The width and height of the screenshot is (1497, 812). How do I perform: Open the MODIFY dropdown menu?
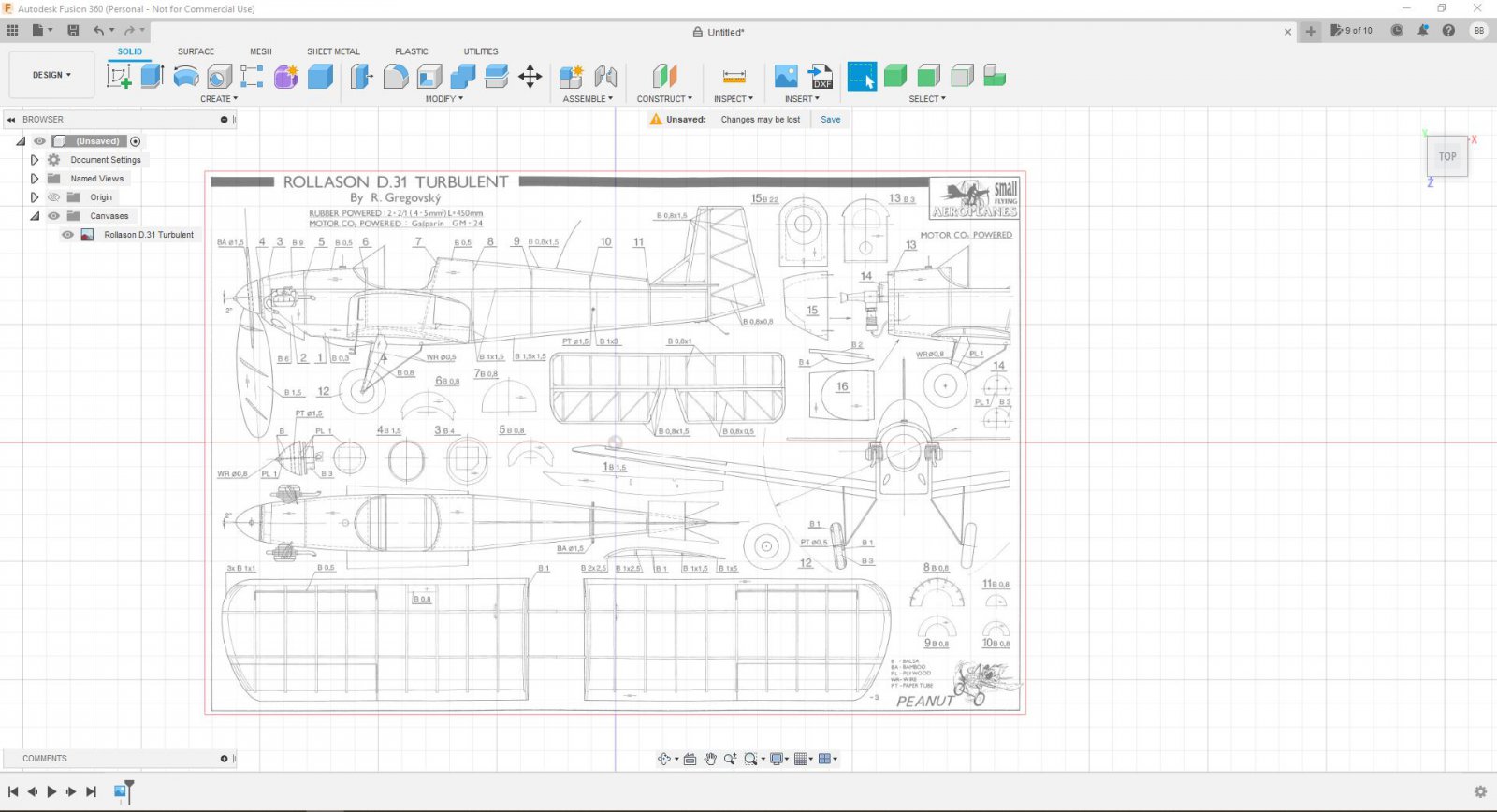(444, 98)
